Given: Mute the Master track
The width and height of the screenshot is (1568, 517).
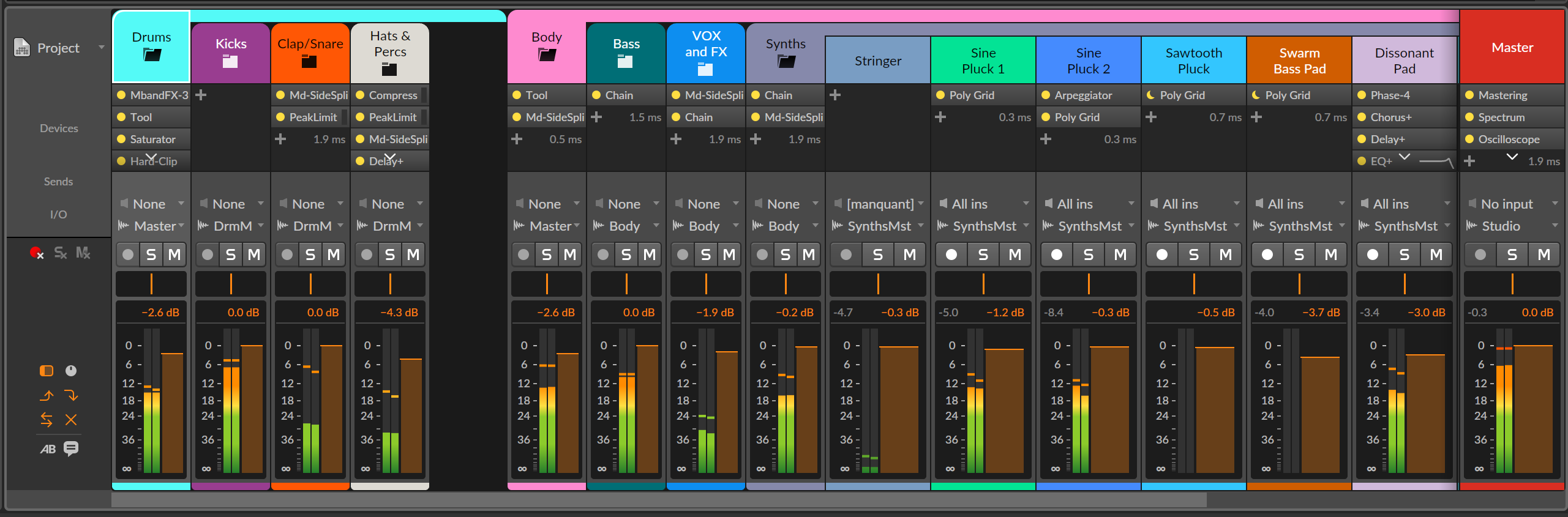Looking at the screenshot, I should point(1544,255).
